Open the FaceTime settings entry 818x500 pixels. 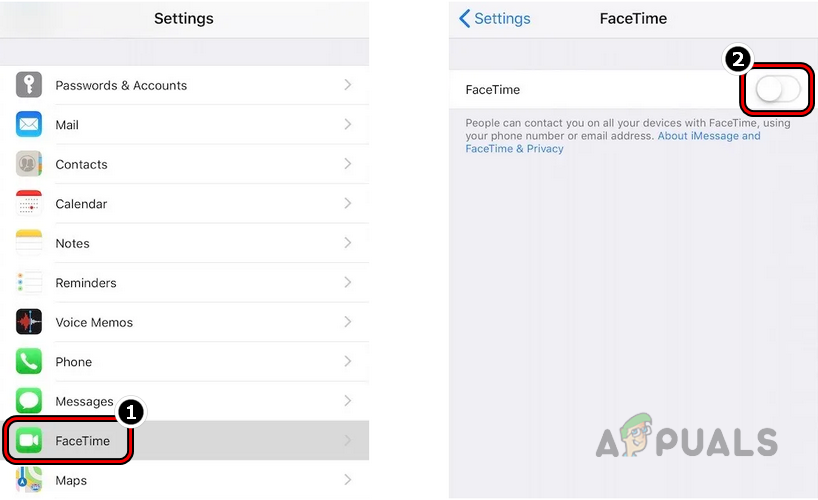[x=82, y=441]
